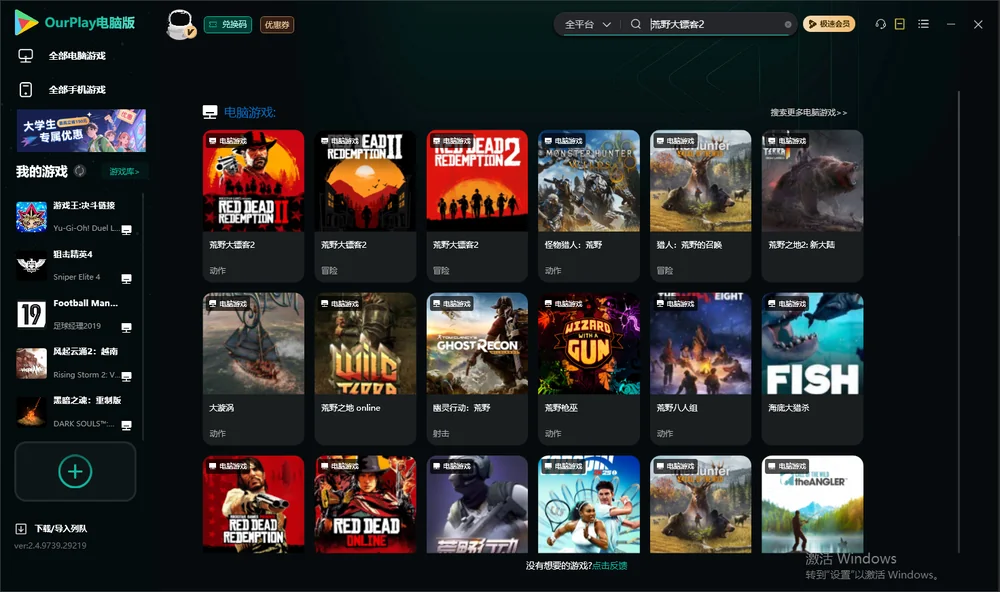Open the sunset-cover 荒野大镖客2 card
This screenshot has height=592, width=1000.
(x=365, y=205)
